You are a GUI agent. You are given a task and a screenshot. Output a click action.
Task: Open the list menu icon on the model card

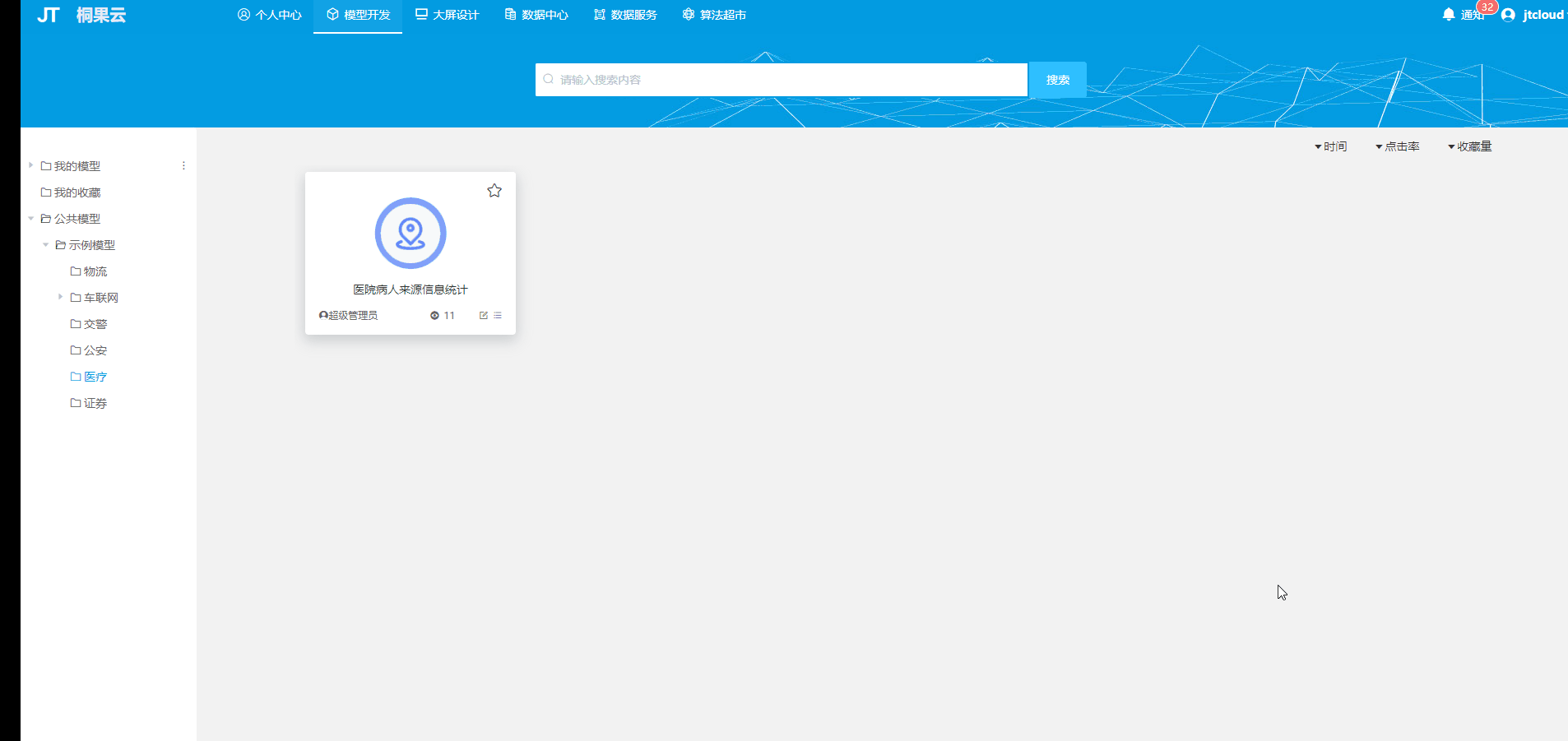(498, 315)
